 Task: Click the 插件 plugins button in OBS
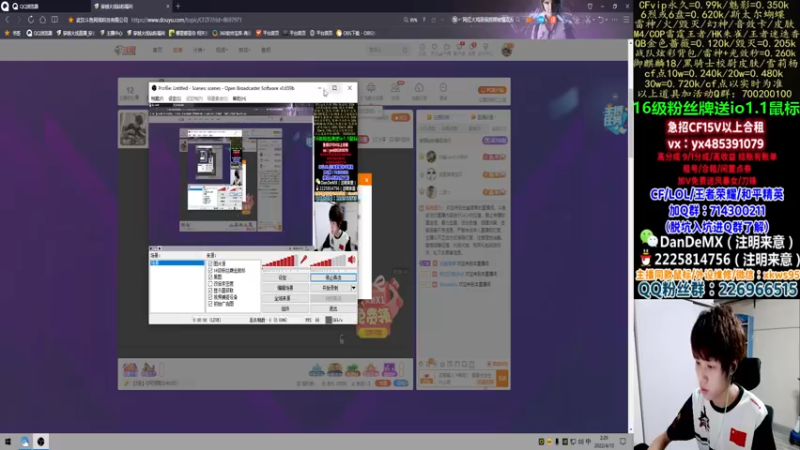(x=285, y=309)
